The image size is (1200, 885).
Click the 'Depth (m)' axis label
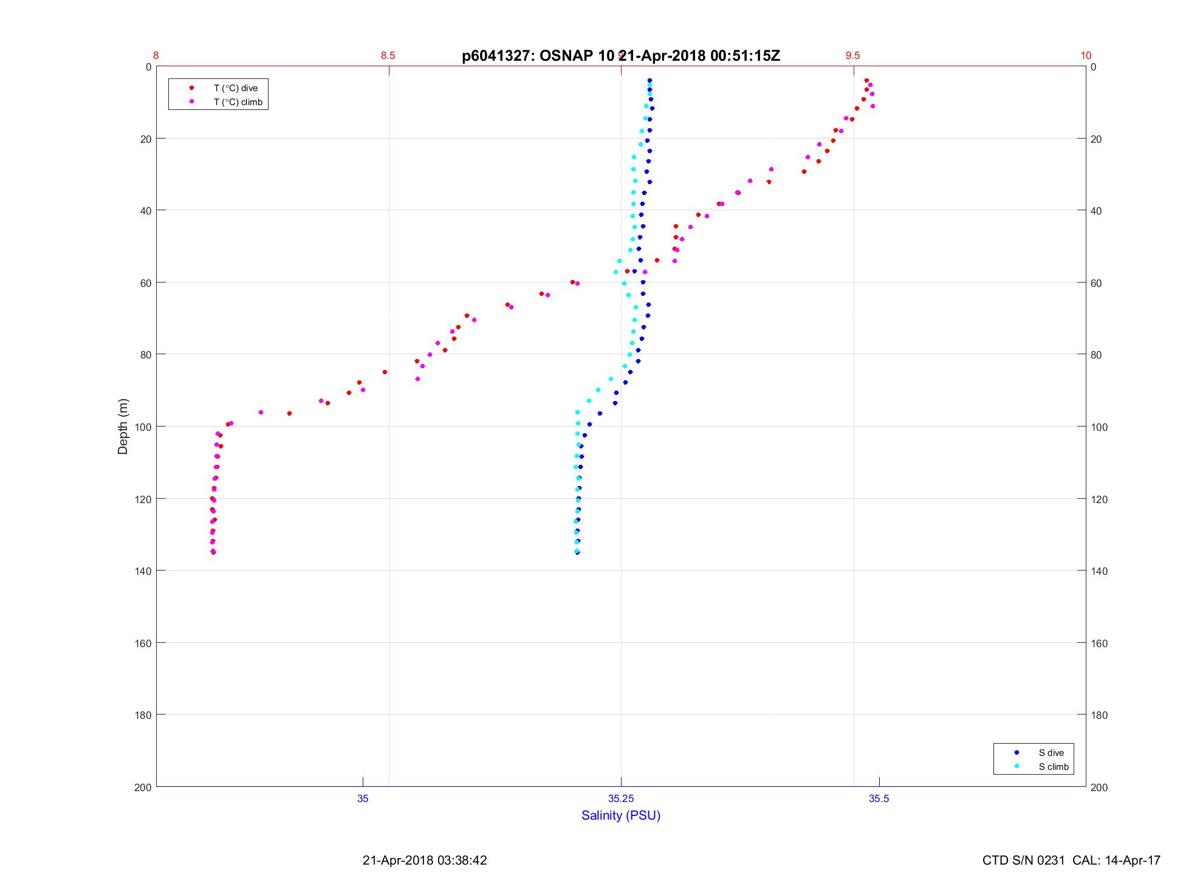(124, 427)
